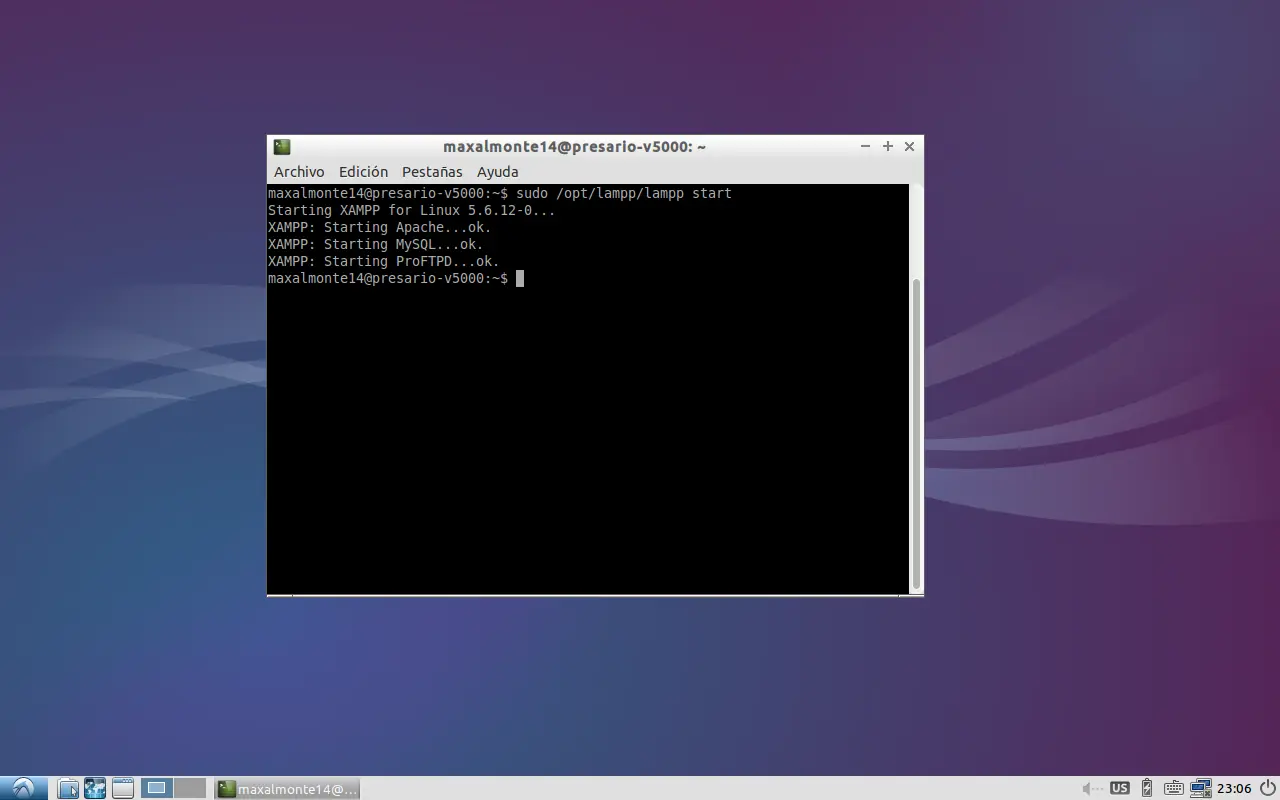Minimize the terminal window
The width and height of the screenshot is (1280, 800).
[x=865, y=146]
